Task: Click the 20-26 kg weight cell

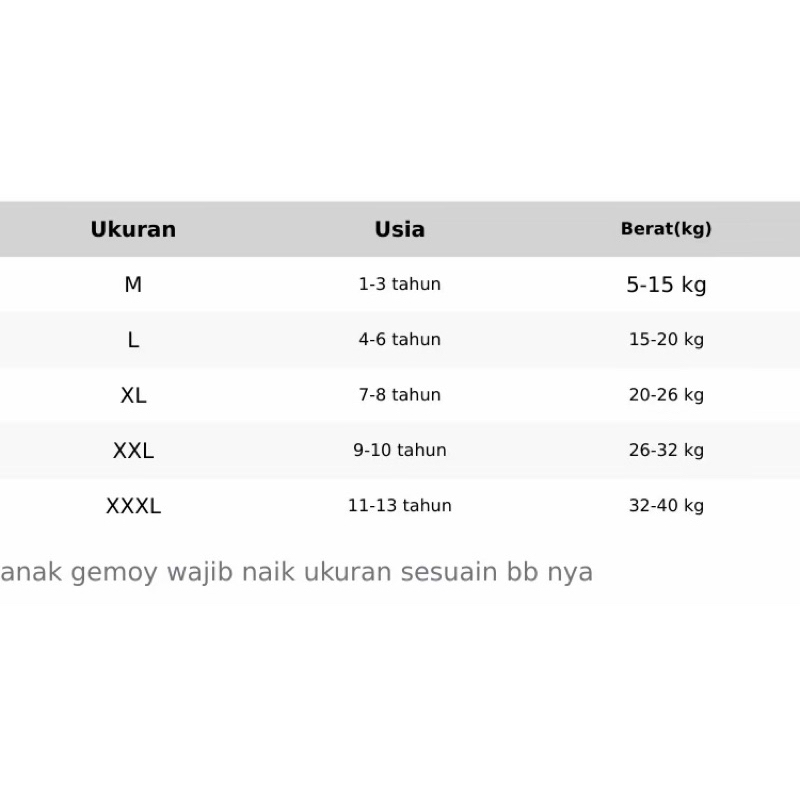Action: (x=666, y=395)
